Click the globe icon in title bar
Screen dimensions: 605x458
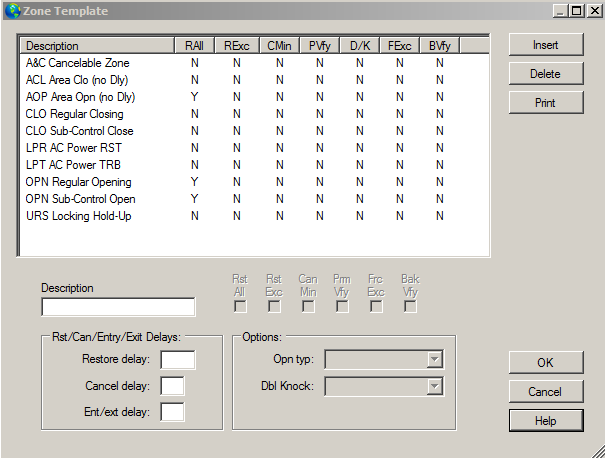coord(13,10)
